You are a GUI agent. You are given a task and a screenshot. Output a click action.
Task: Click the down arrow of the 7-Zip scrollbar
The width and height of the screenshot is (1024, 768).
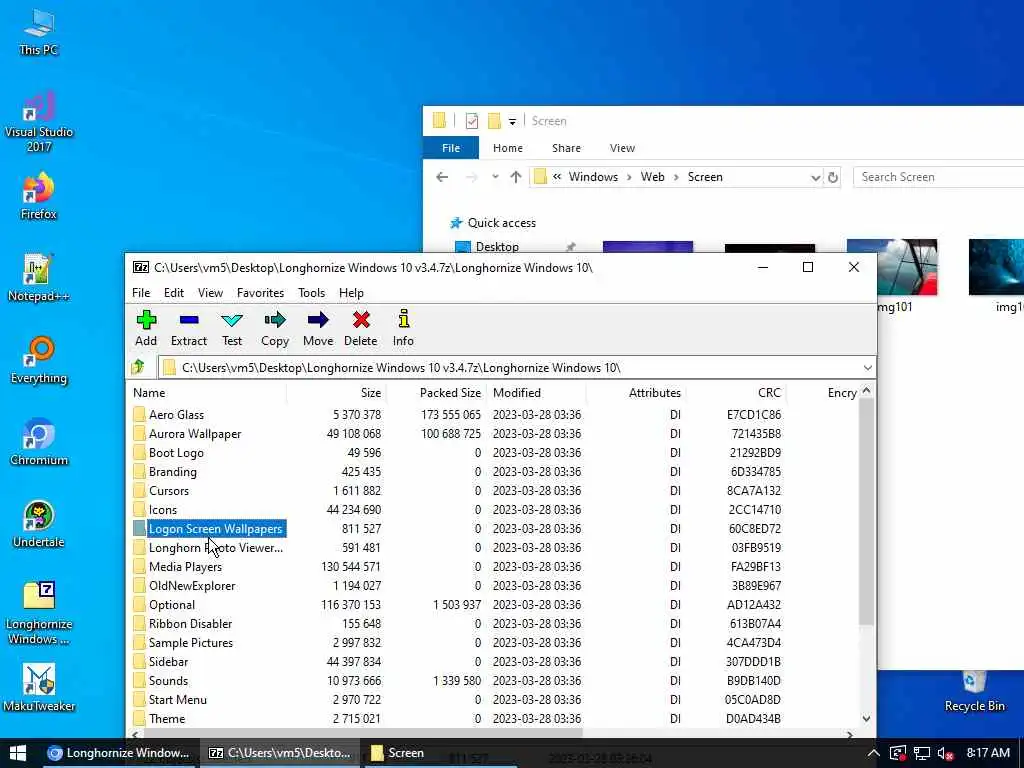pyautogui.click(x=866, y=719)
